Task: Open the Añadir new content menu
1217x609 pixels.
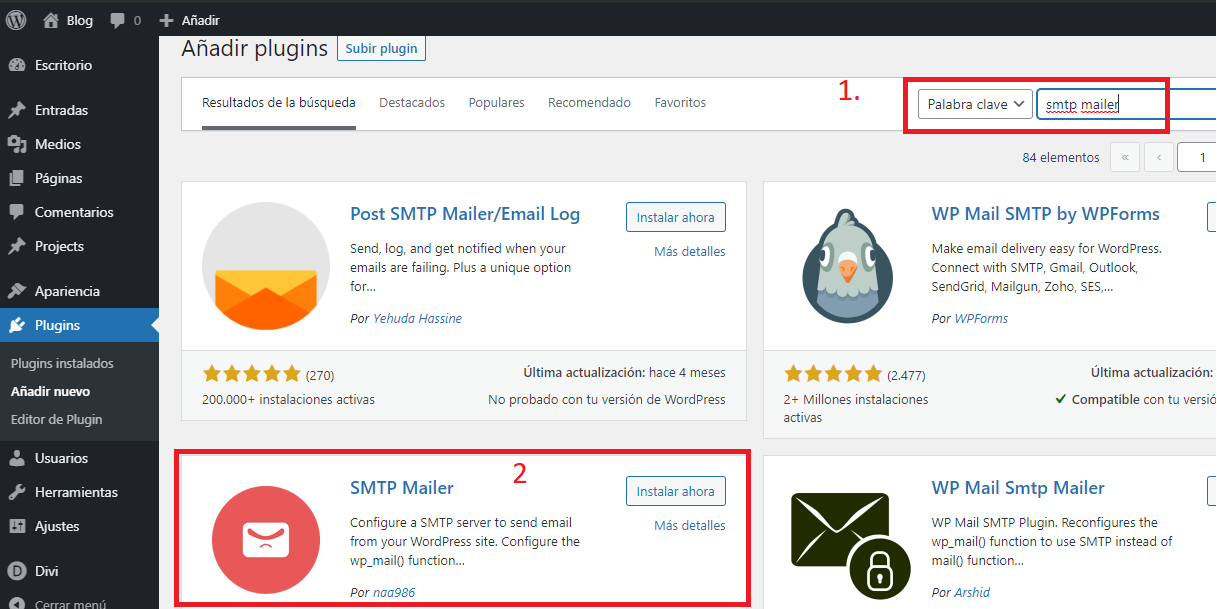Action: point(189,20)
